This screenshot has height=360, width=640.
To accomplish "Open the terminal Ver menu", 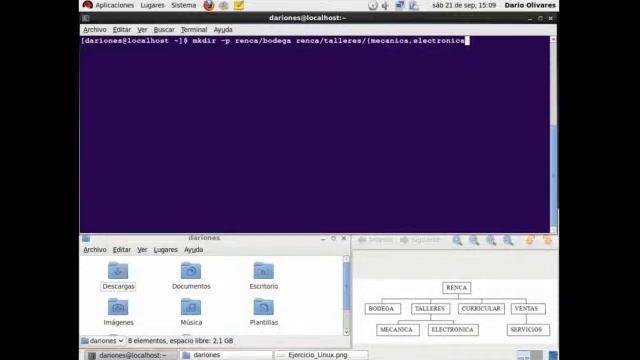I will [x=142, y=30].
